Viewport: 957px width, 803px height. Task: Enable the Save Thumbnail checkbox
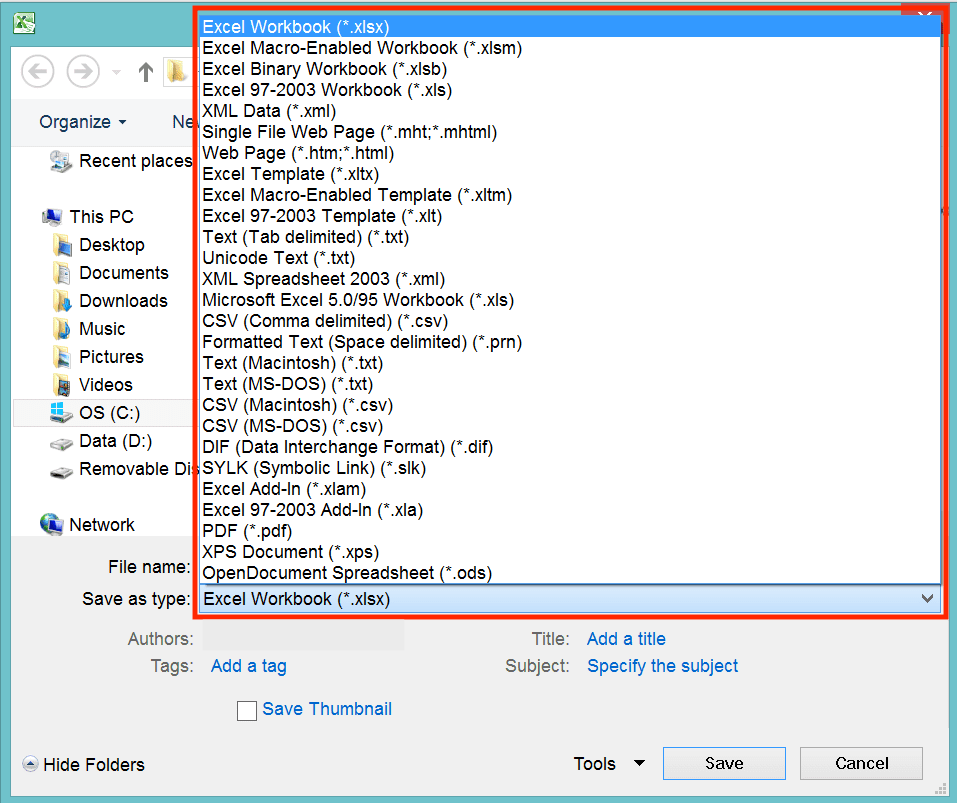tap(247, 711)
